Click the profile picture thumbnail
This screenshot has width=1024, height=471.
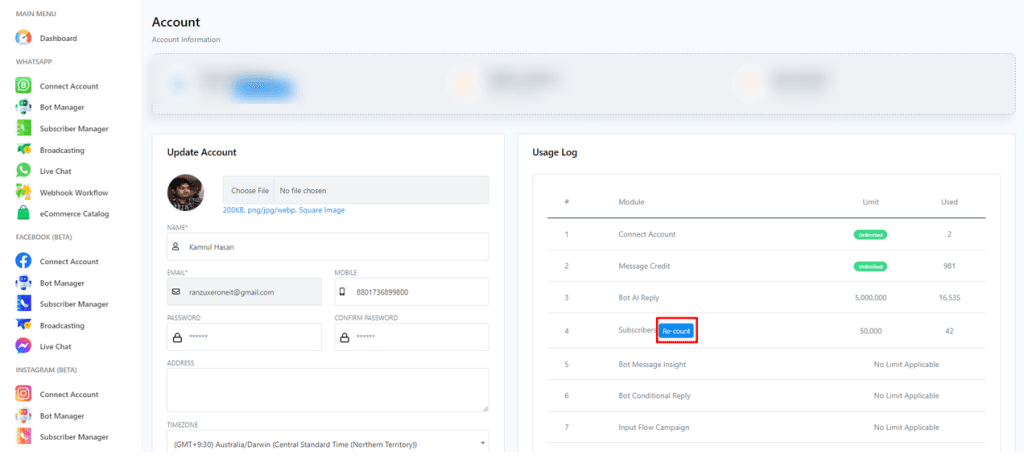(x=185, y=191)
